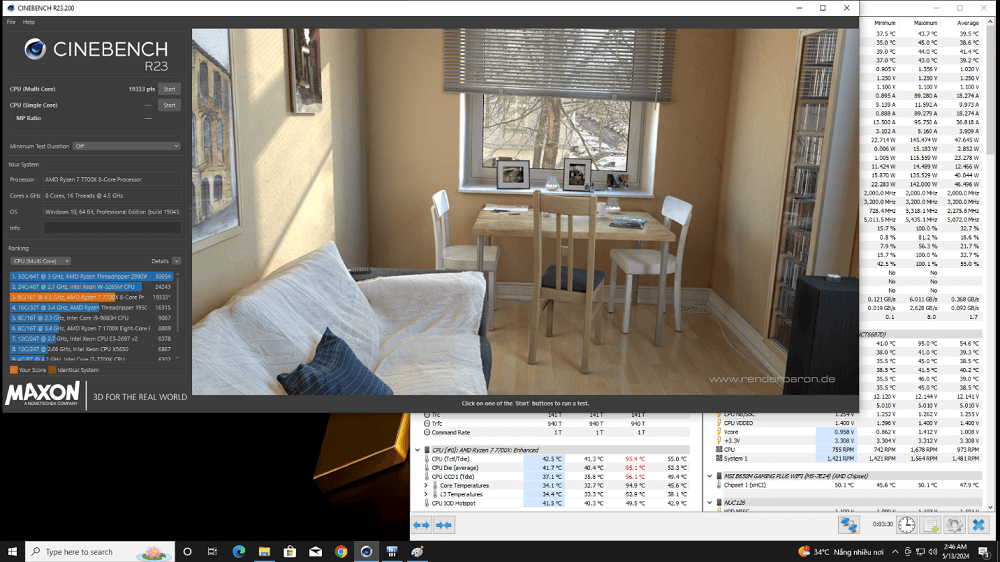Click the Identical System legend swatch

tap(52, 370)
